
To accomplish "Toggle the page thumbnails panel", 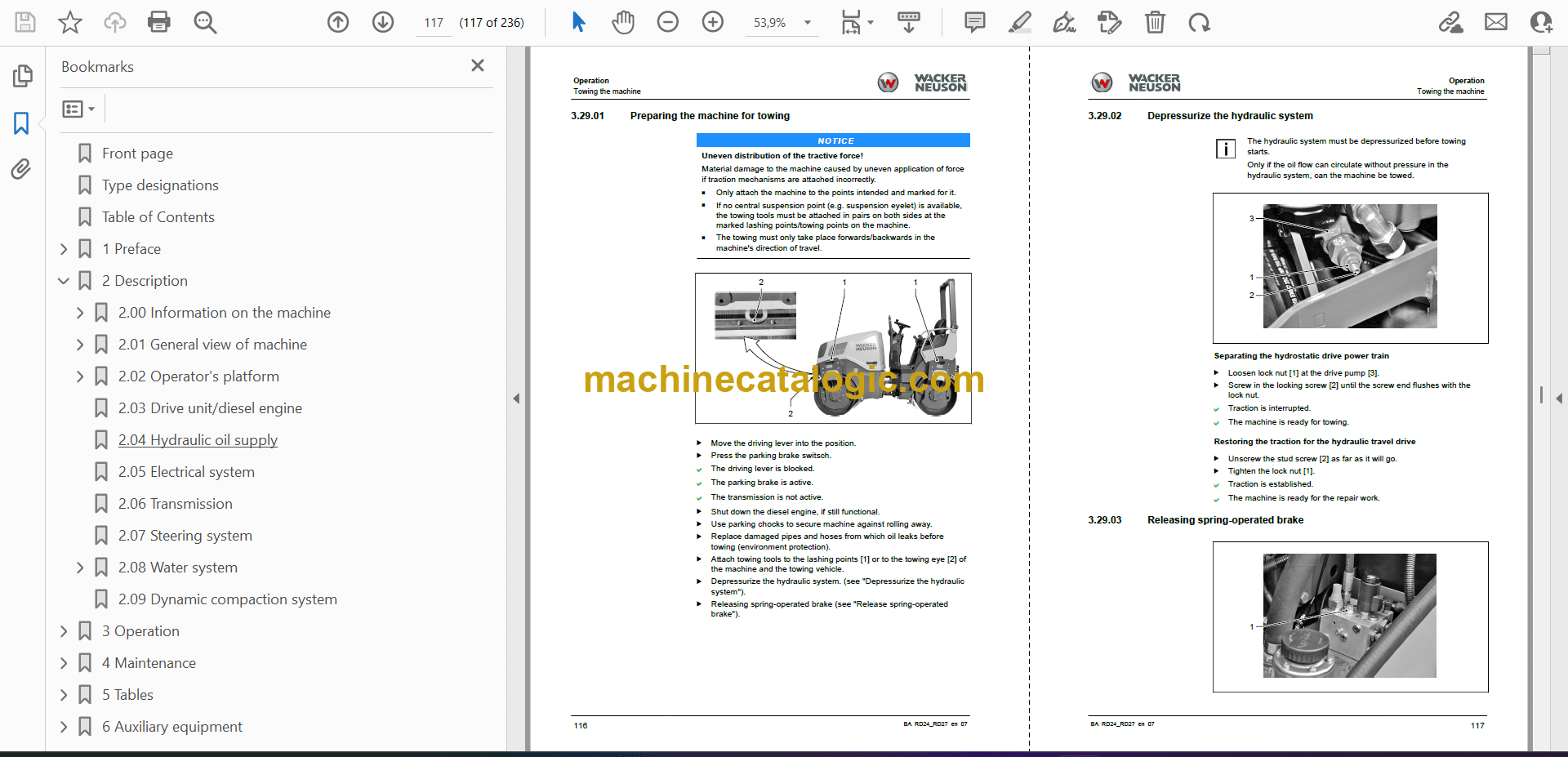I will [22, 76].
